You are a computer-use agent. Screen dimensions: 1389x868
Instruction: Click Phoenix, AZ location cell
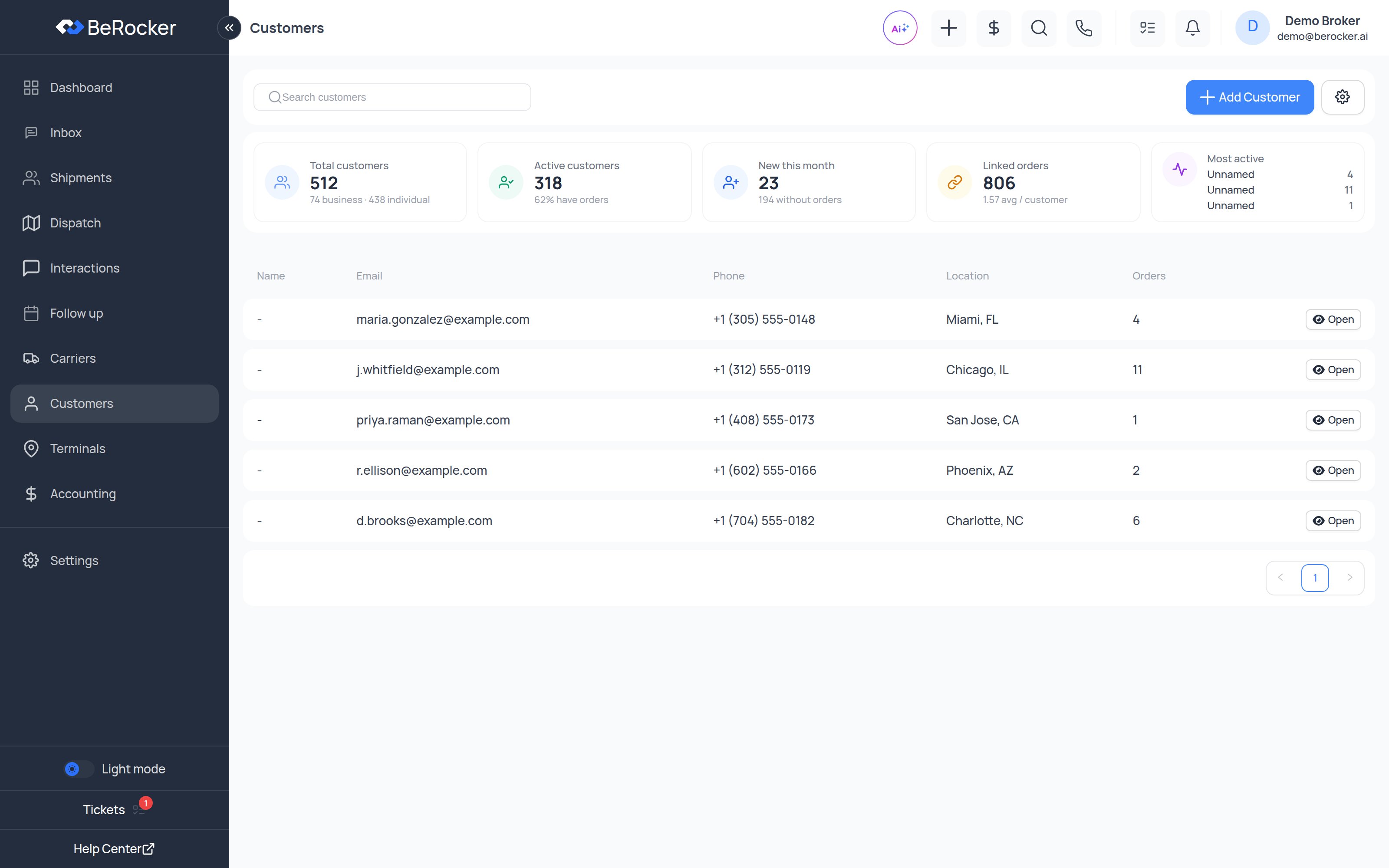979,470
